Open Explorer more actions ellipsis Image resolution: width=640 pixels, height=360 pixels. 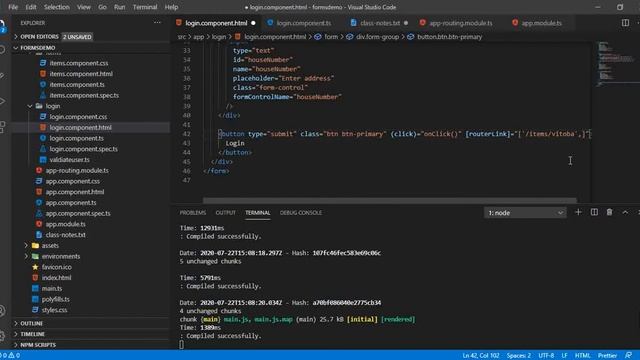click(x=157, y=23)
